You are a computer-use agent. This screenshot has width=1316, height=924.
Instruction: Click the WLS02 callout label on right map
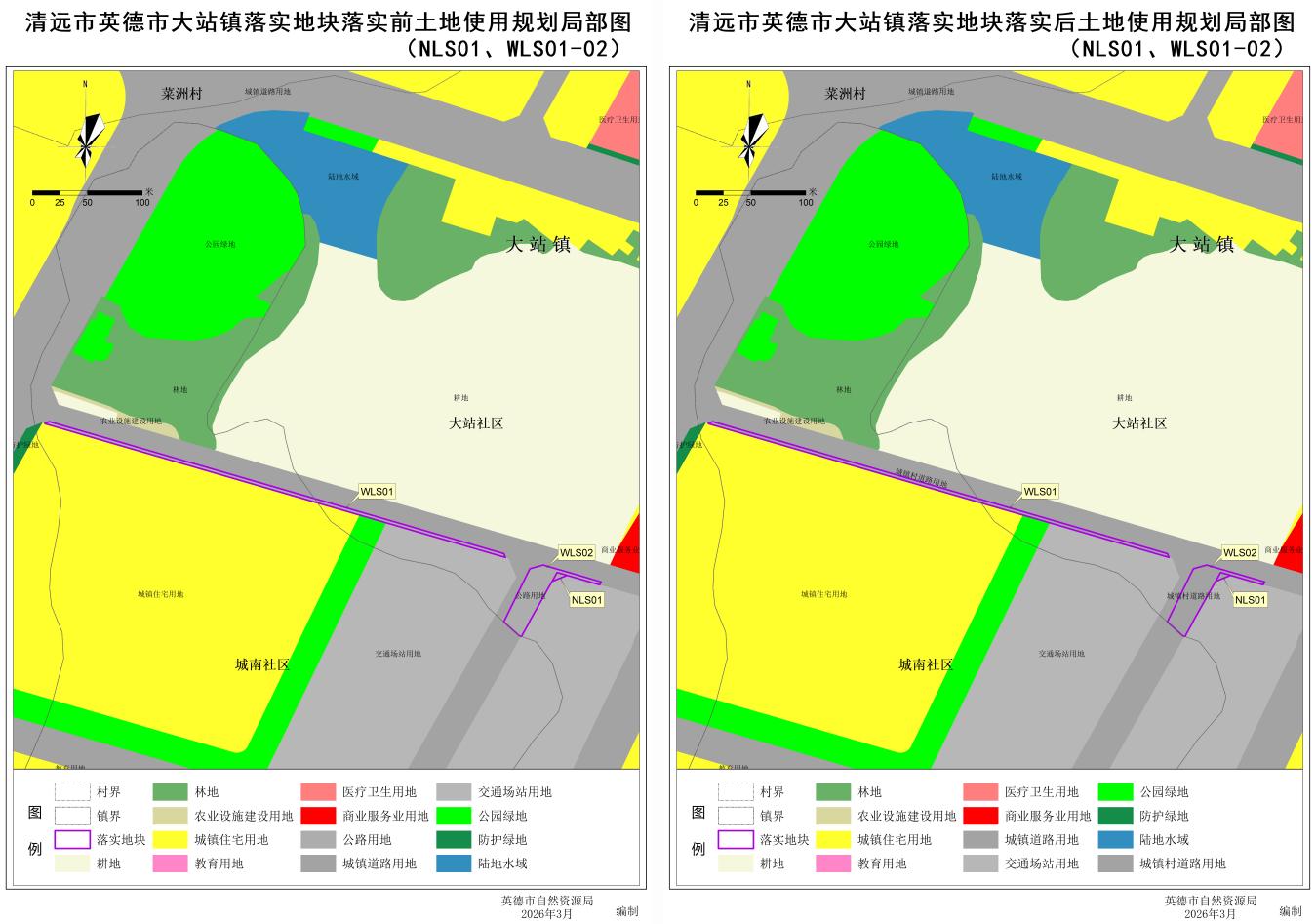pos(1240,553)
